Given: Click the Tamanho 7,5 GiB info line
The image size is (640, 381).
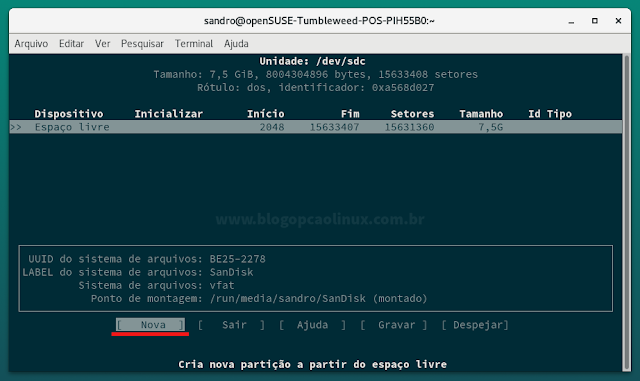Looking at the screenshot, I should click(316, 74).
